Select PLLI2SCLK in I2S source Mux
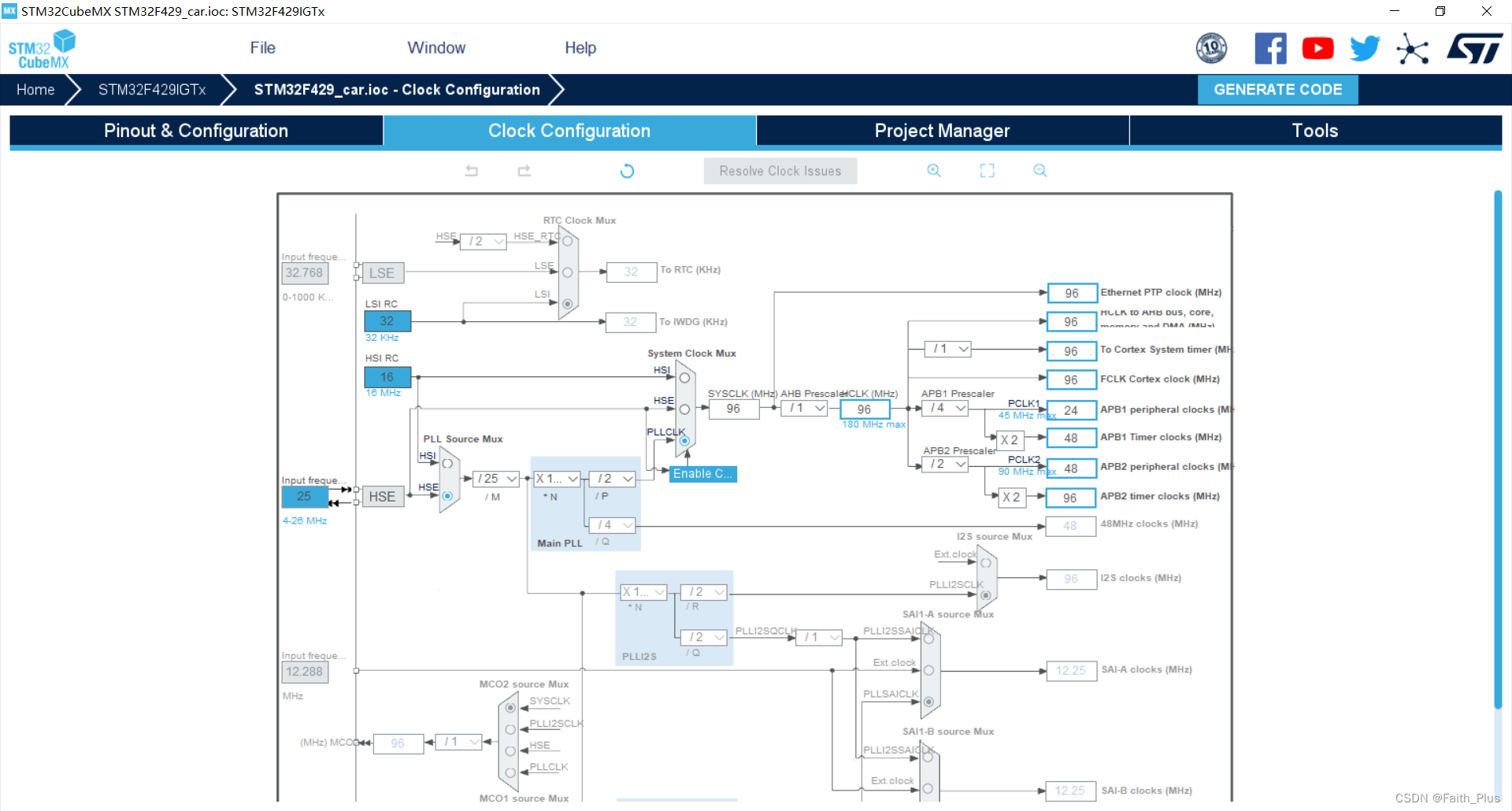This screenshot has height=811, width=1512. (985, 595)
